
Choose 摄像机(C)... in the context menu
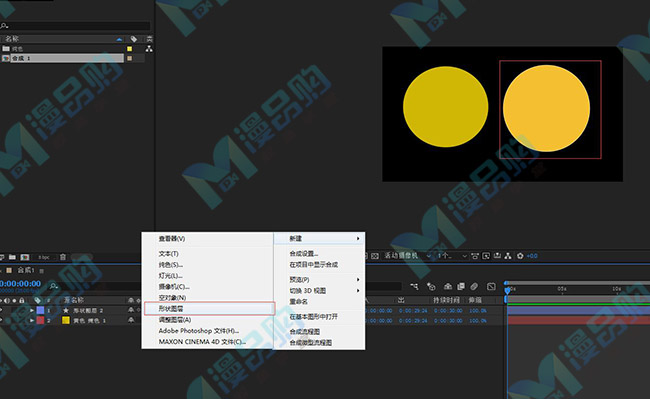point(207,287)
